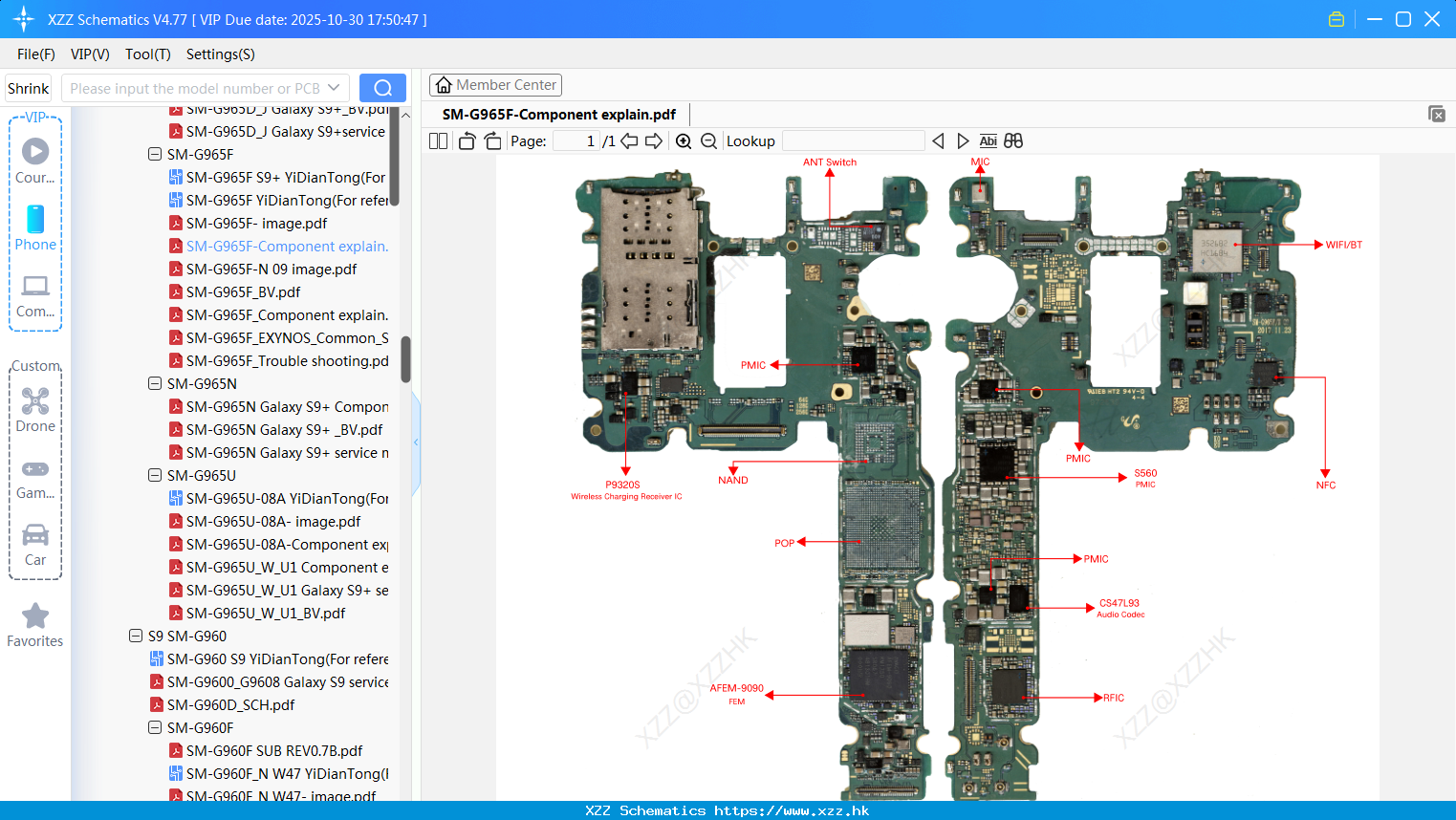Select the Phone category icon
The width and height of the screenshot is (1456, 820).
35,219
